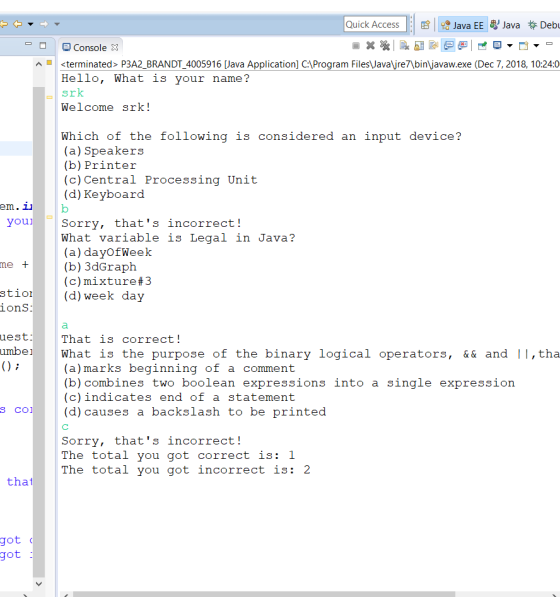Click the editor vertical scrollbar track
The image size is (560, 597).
point(39,331)
